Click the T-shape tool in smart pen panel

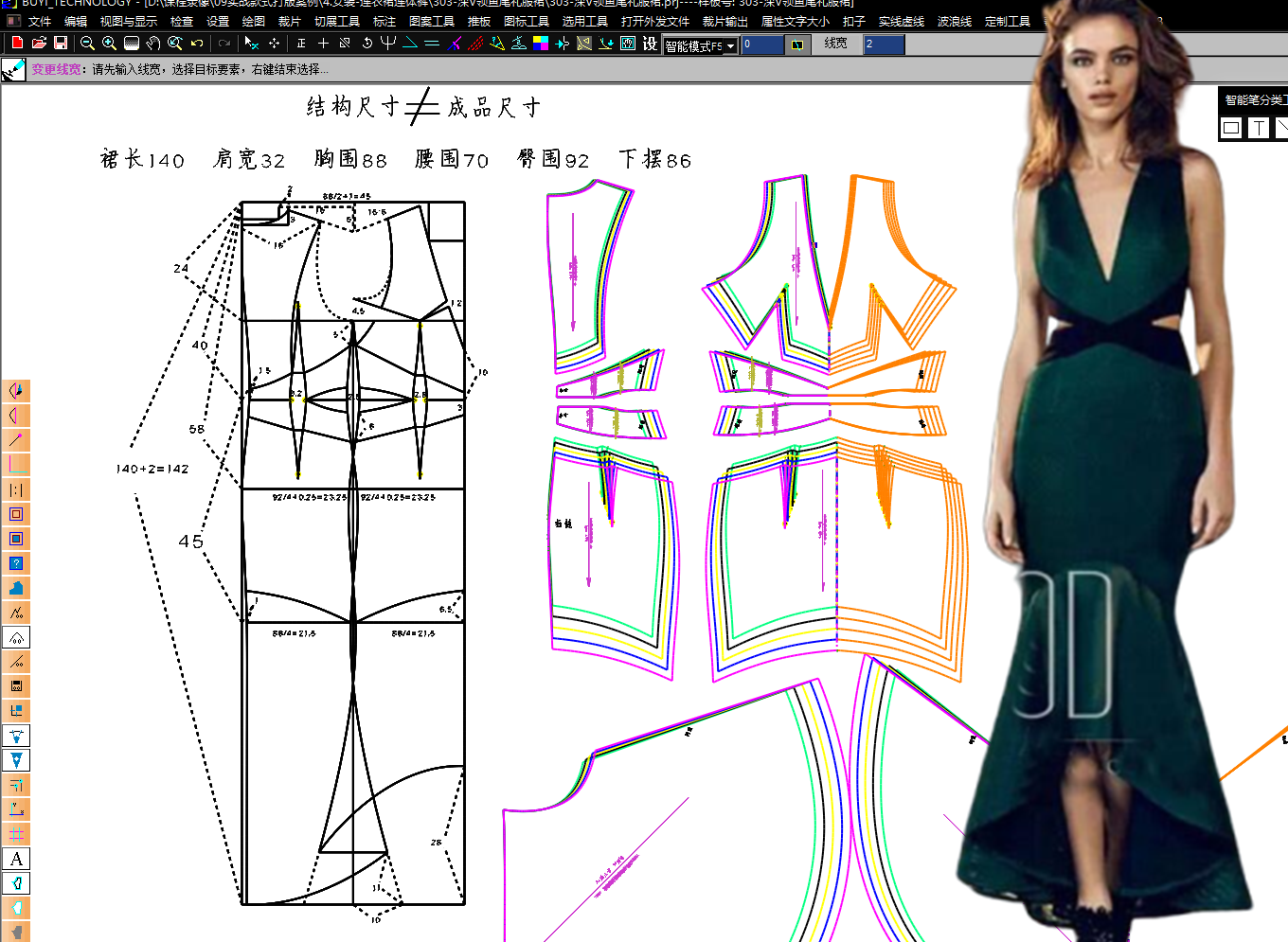pyautogui.click(x=1259, y=128)
